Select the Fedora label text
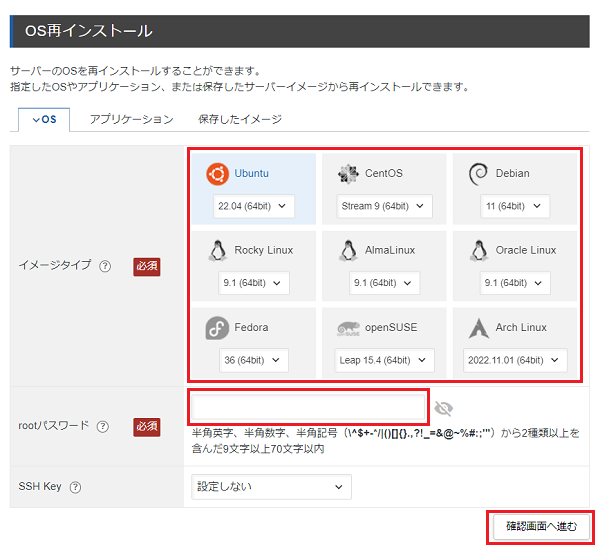600x550 pixels. click(x=251, y=328)
